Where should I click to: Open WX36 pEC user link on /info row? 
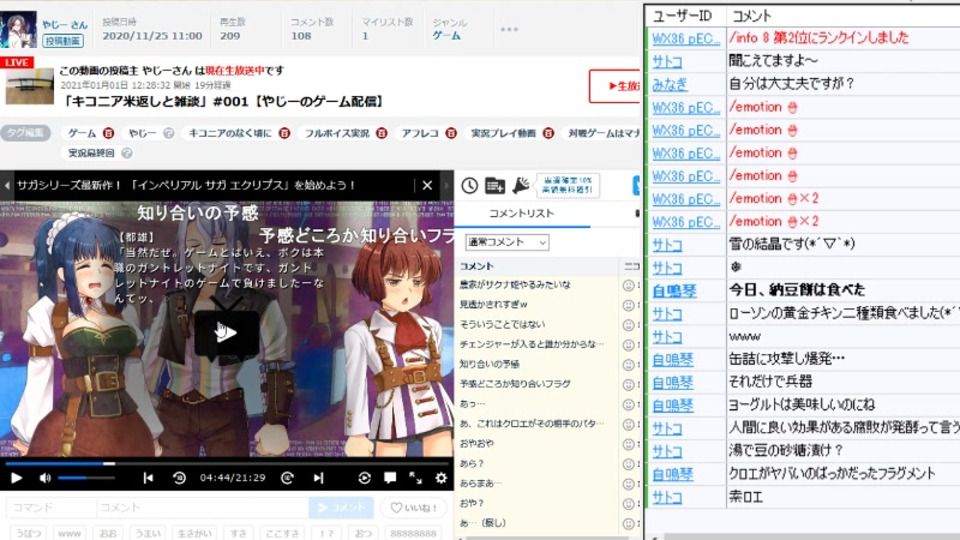tap(685, 38)
